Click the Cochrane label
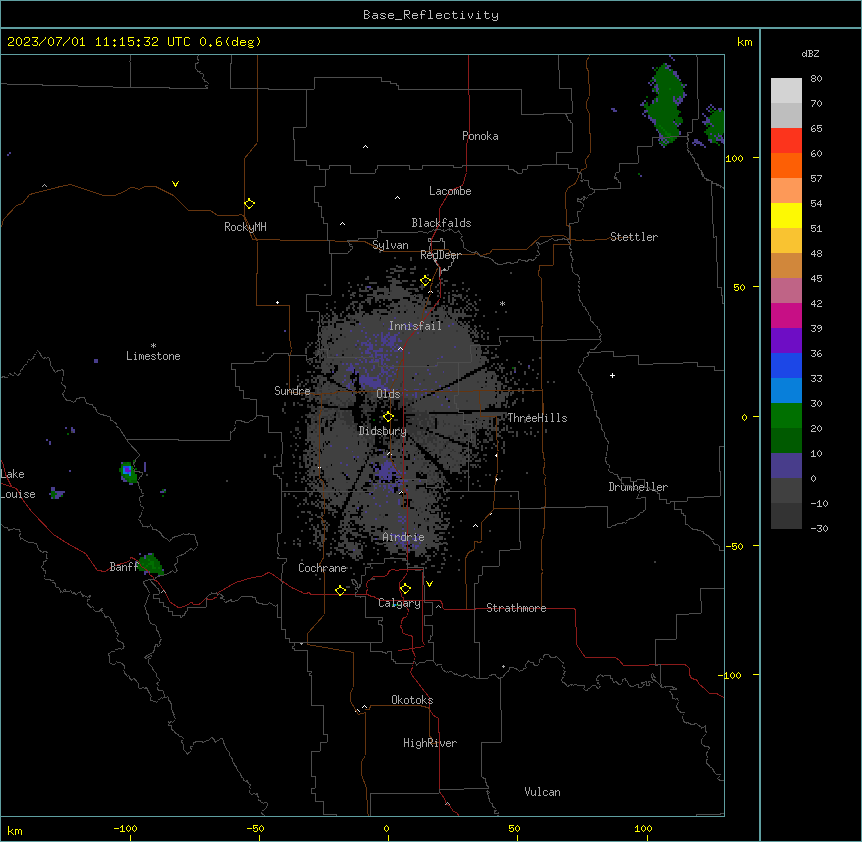 click(323, 568)
